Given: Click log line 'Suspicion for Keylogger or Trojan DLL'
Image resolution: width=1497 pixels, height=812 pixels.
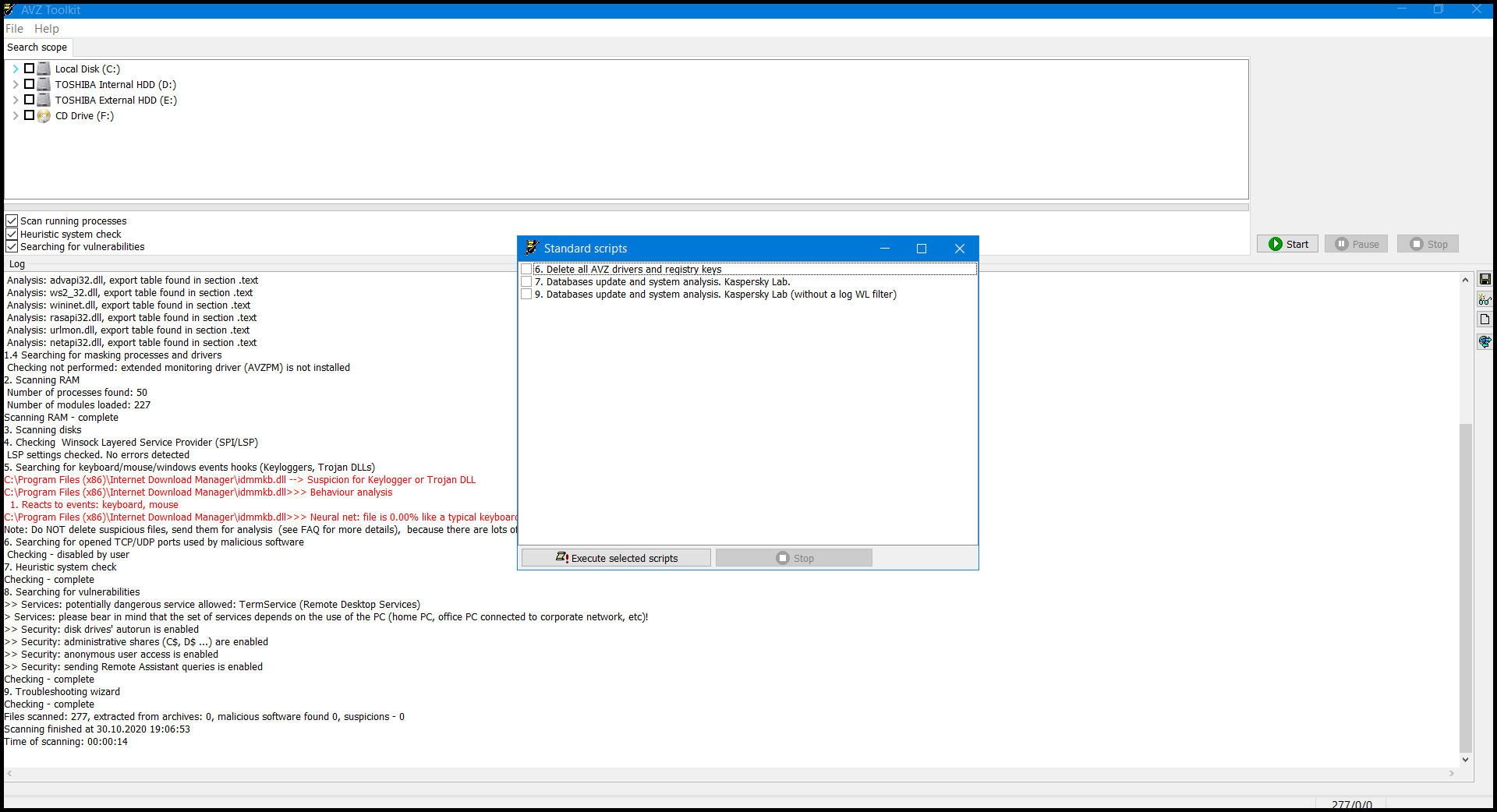Looking at the screenshot, I should [x=240, y=480].
